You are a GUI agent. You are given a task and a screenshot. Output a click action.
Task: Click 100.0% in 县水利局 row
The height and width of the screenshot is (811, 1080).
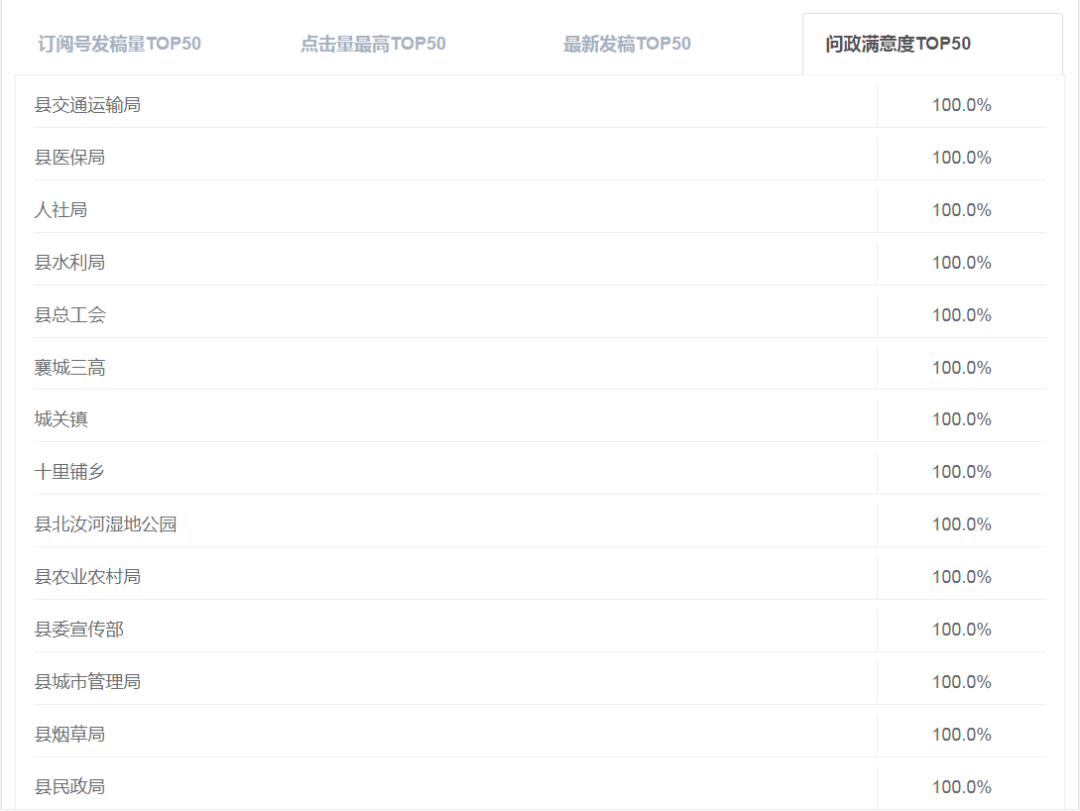tap(962, 263)
